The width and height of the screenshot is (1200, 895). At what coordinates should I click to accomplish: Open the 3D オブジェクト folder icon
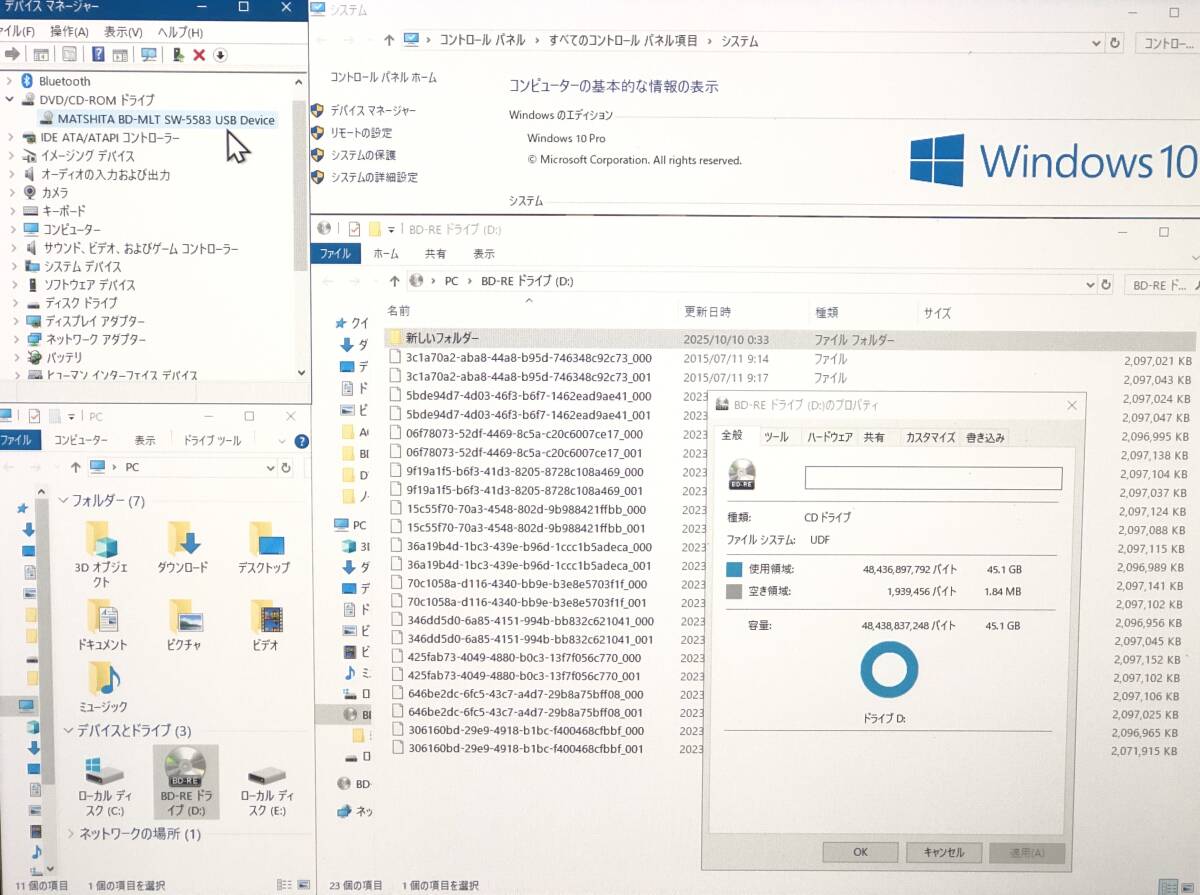tap(103, 539)
